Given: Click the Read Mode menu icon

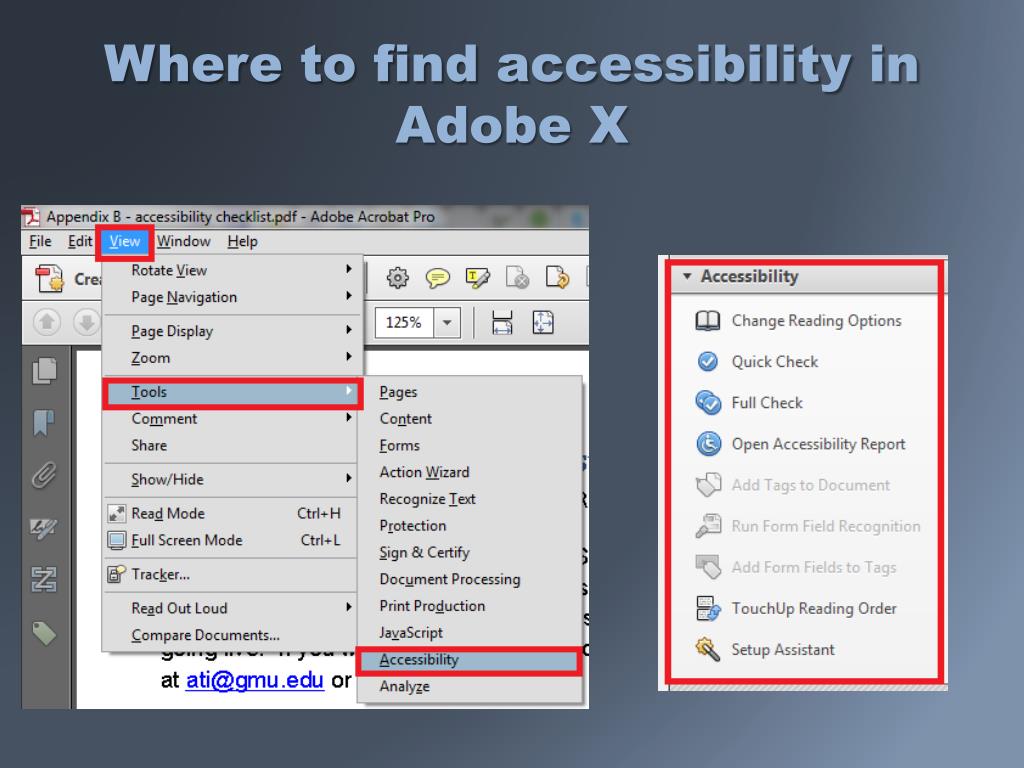Looking at the screenshot, I should point(117,514).
